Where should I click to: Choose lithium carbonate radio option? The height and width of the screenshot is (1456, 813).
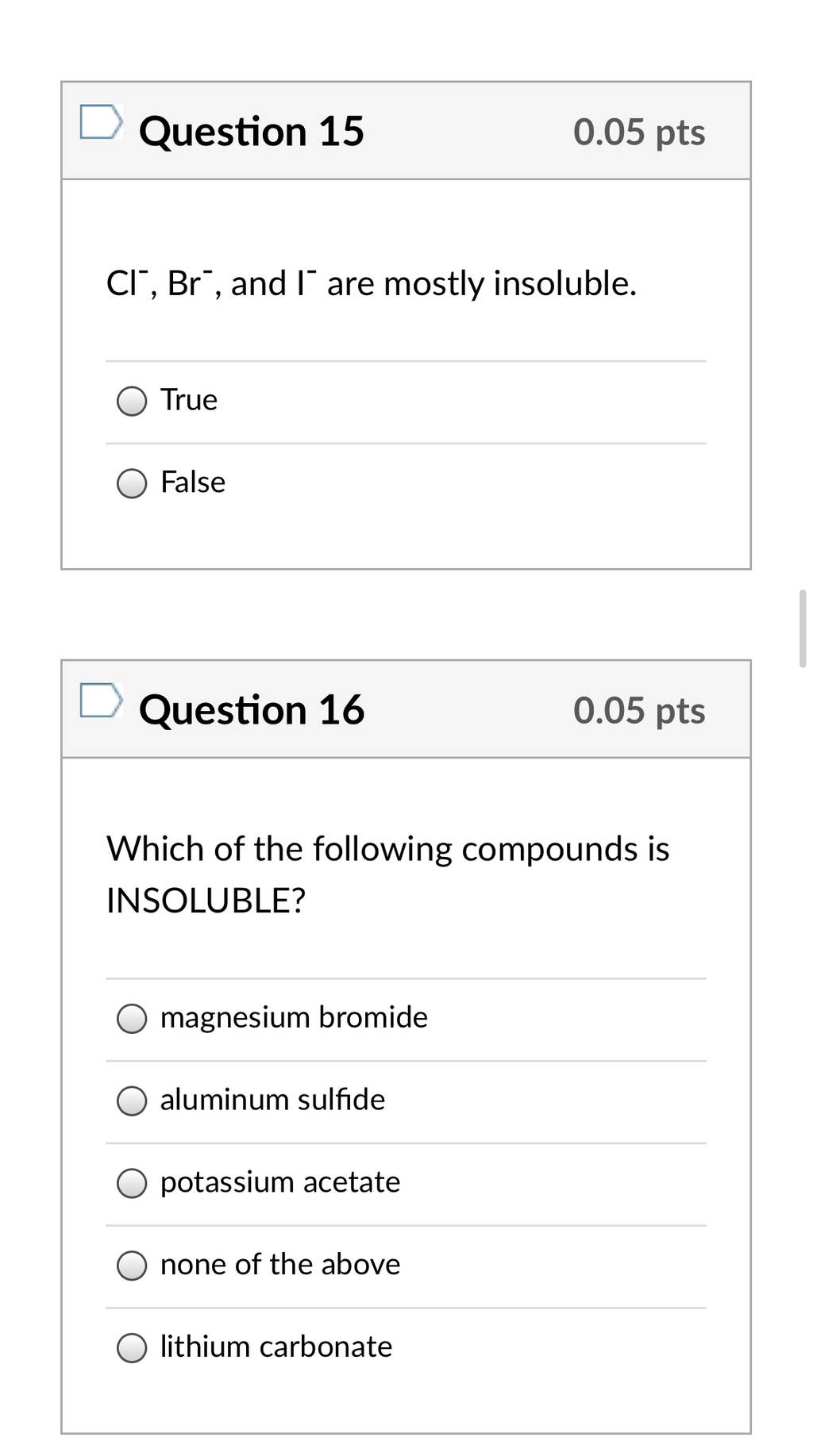(132, 1348)
